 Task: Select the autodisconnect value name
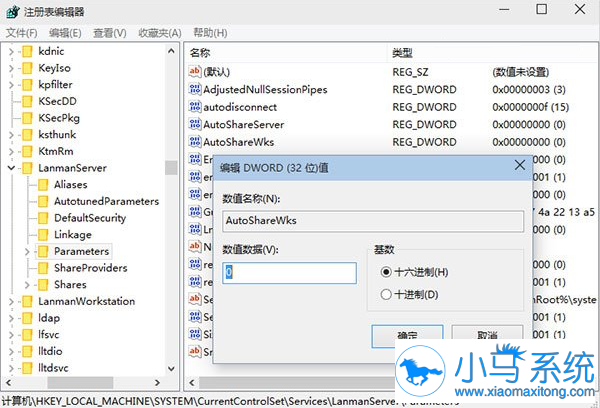click(240, 107)
